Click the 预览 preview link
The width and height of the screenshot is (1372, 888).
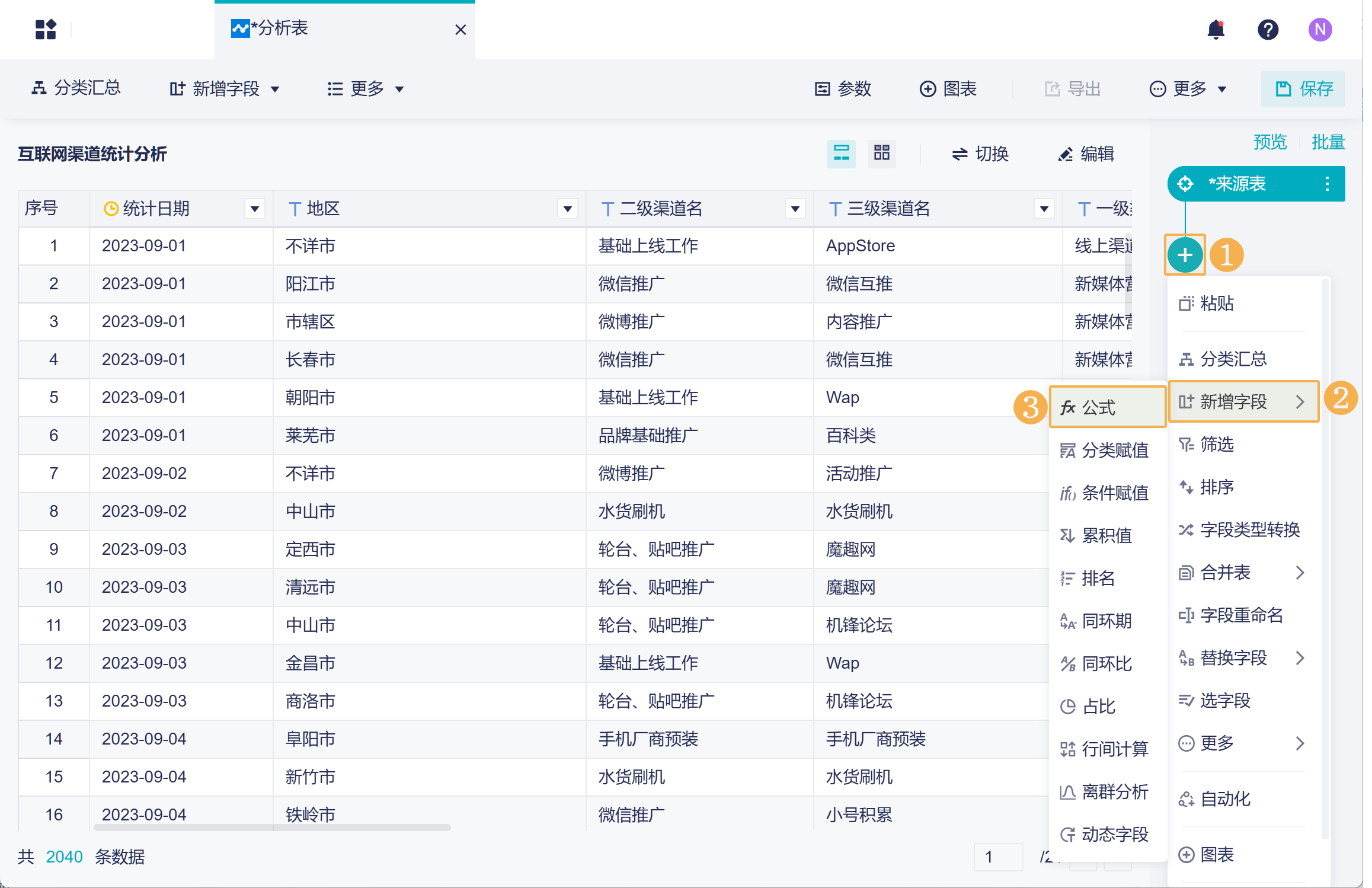[x=1269, y=142]
